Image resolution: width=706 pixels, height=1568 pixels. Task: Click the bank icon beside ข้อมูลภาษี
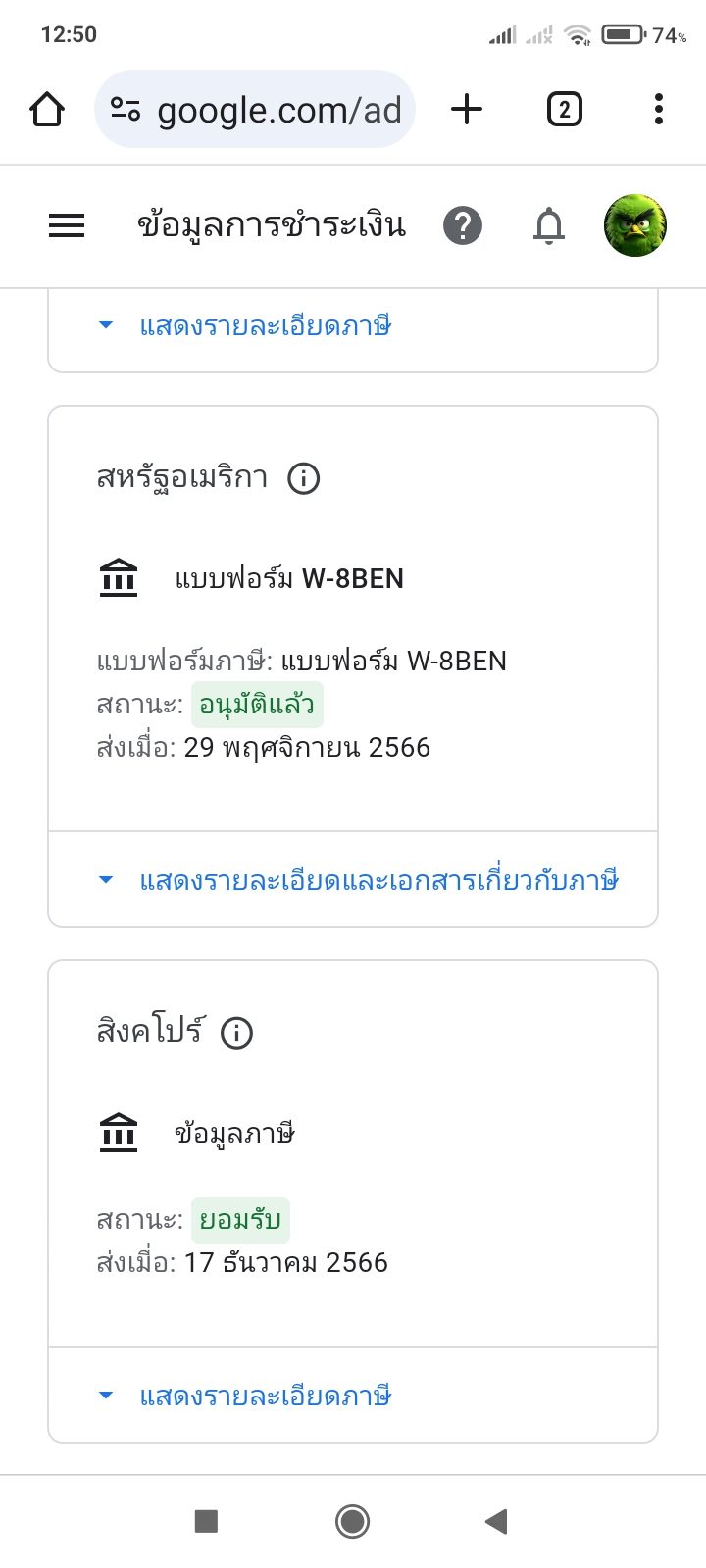119,1133
